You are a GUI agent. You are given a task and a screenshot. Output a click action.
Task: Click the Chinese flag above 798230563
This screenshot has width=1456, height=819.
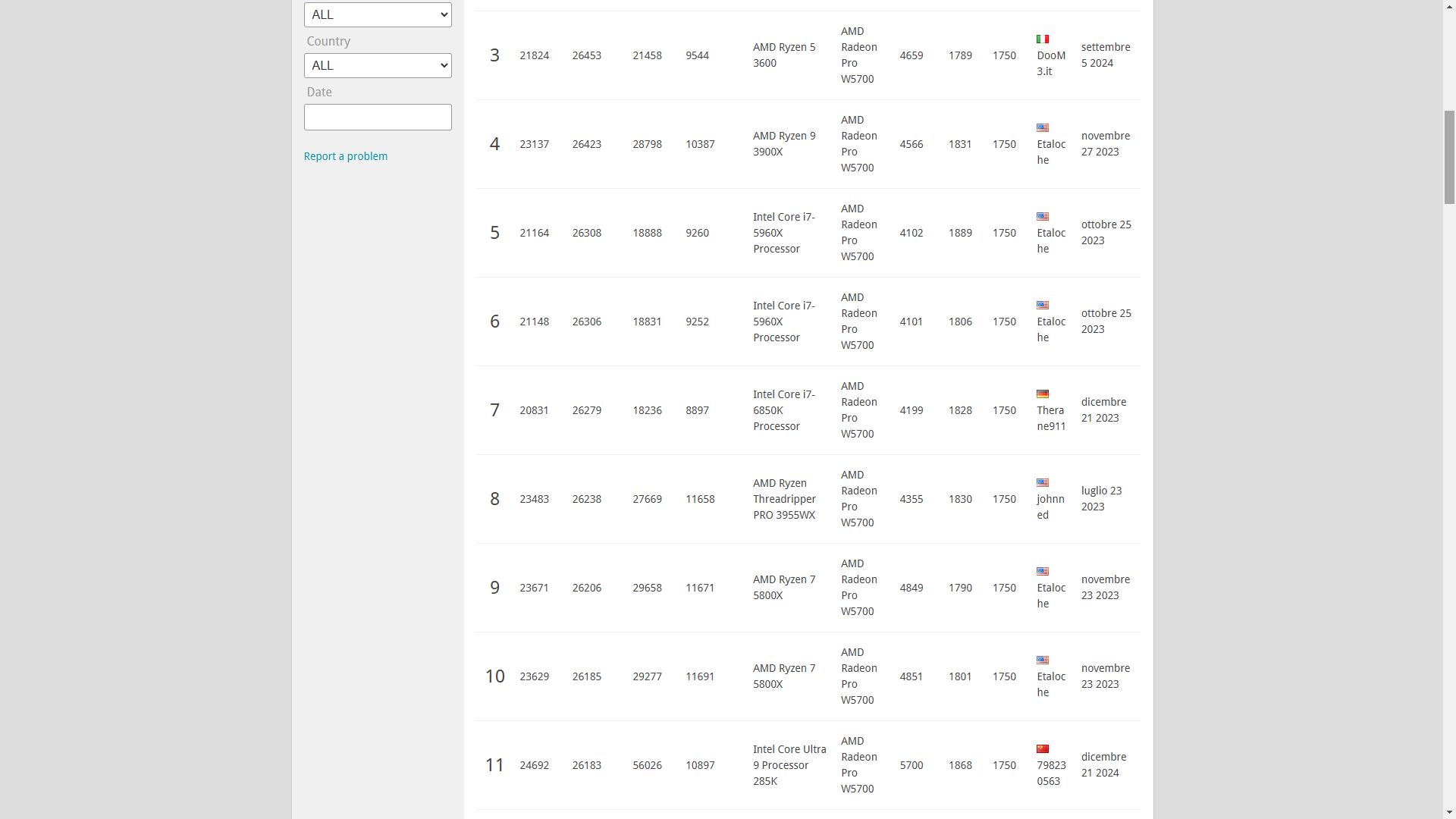[1043, 749]
